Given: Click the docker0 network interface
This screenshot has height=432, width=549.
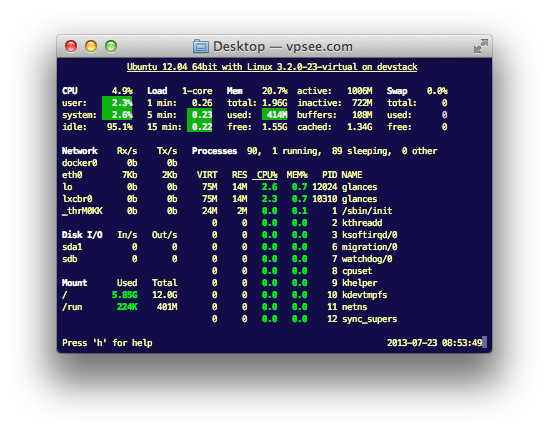Looking at the screenshot, I should point(80,163).
